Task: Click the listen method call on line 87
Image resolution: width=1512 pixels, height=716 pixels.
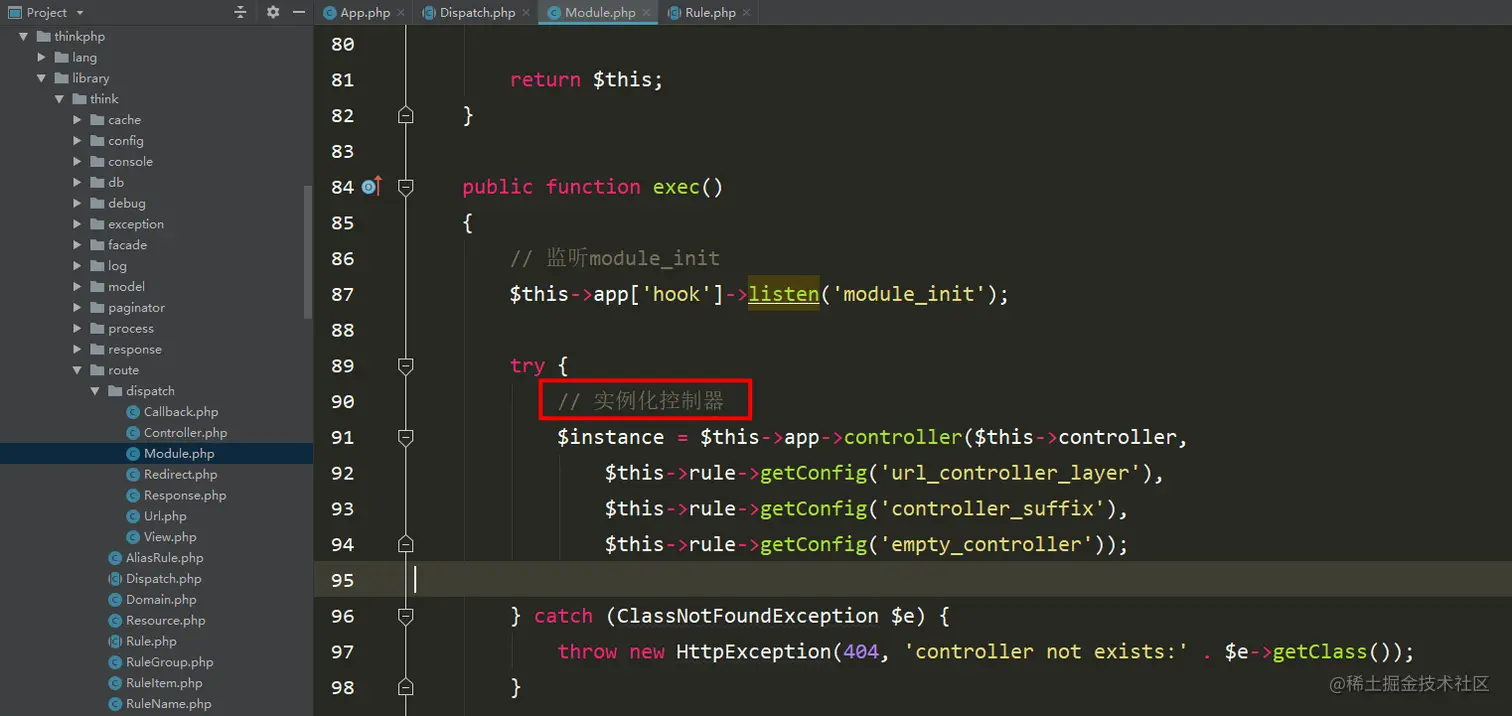Action: [783, 294]
